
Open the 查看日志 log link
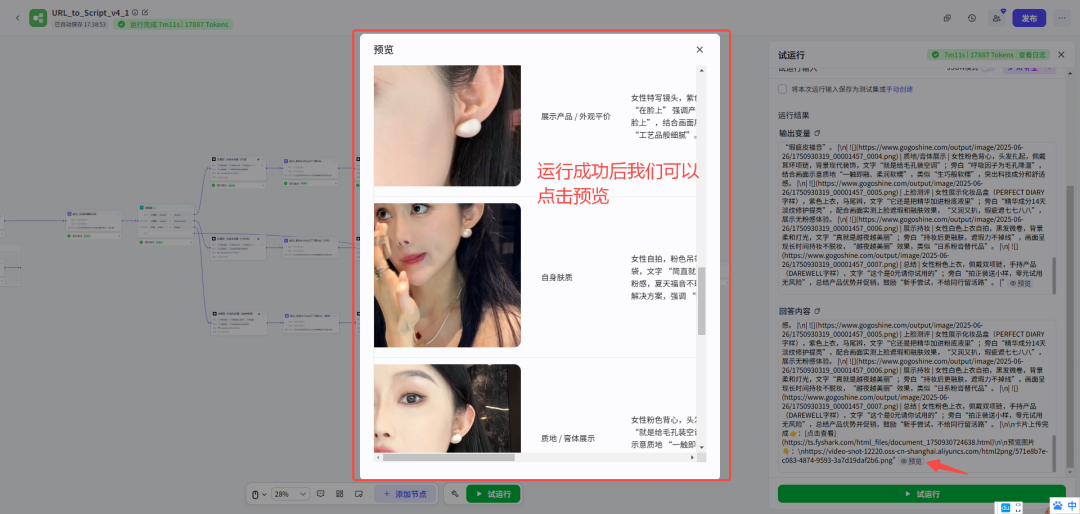[x=1033, y=54]
